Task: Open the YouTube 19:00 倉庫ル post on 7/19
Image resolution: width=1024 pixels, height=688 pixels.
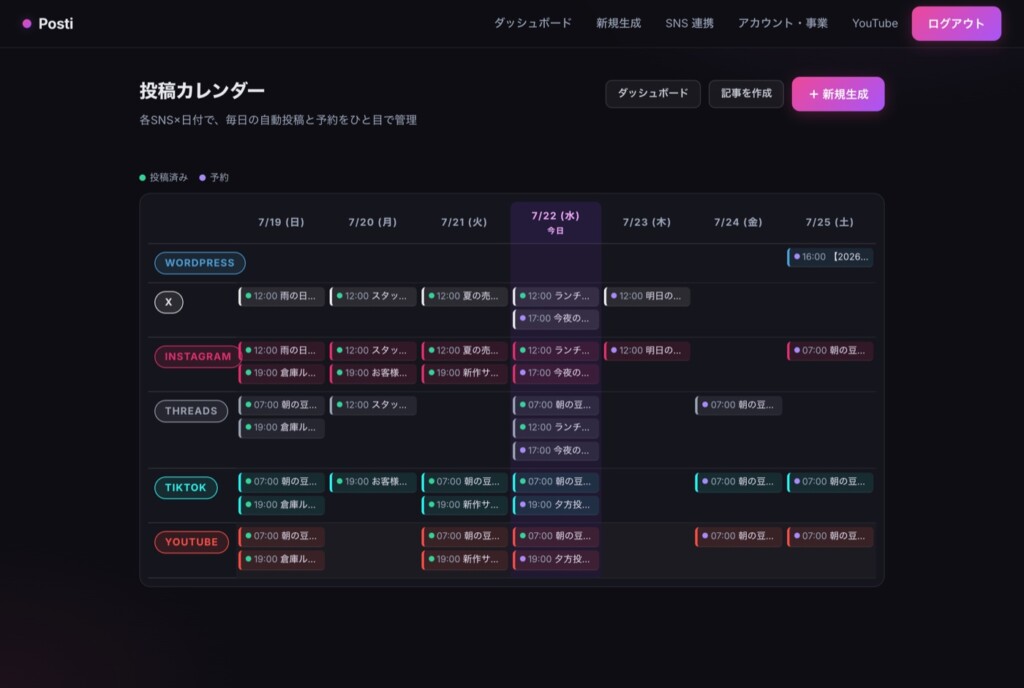Action: (281, 559)
